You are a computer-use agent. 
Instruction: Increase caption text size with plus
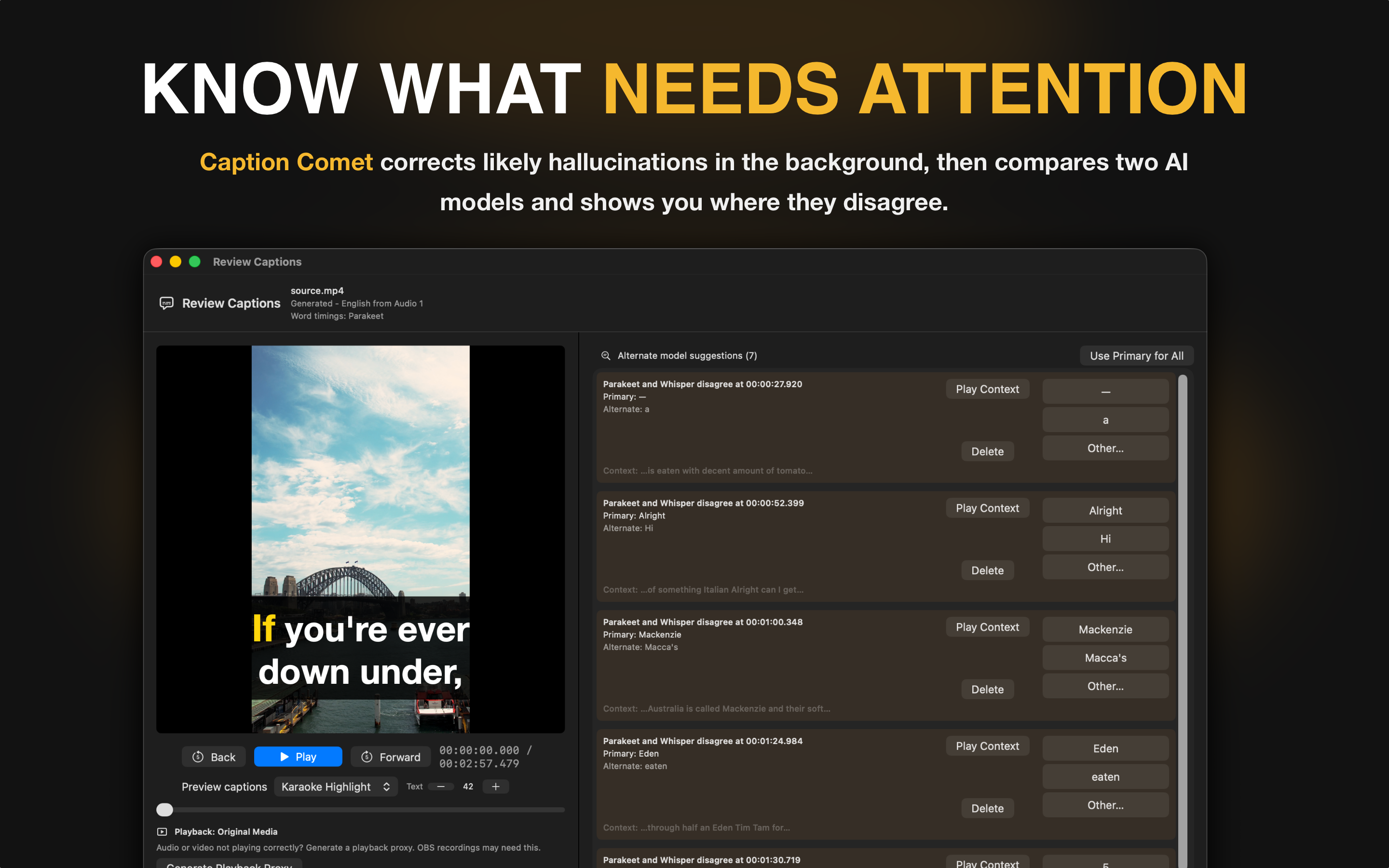click(x=496, y=787)
